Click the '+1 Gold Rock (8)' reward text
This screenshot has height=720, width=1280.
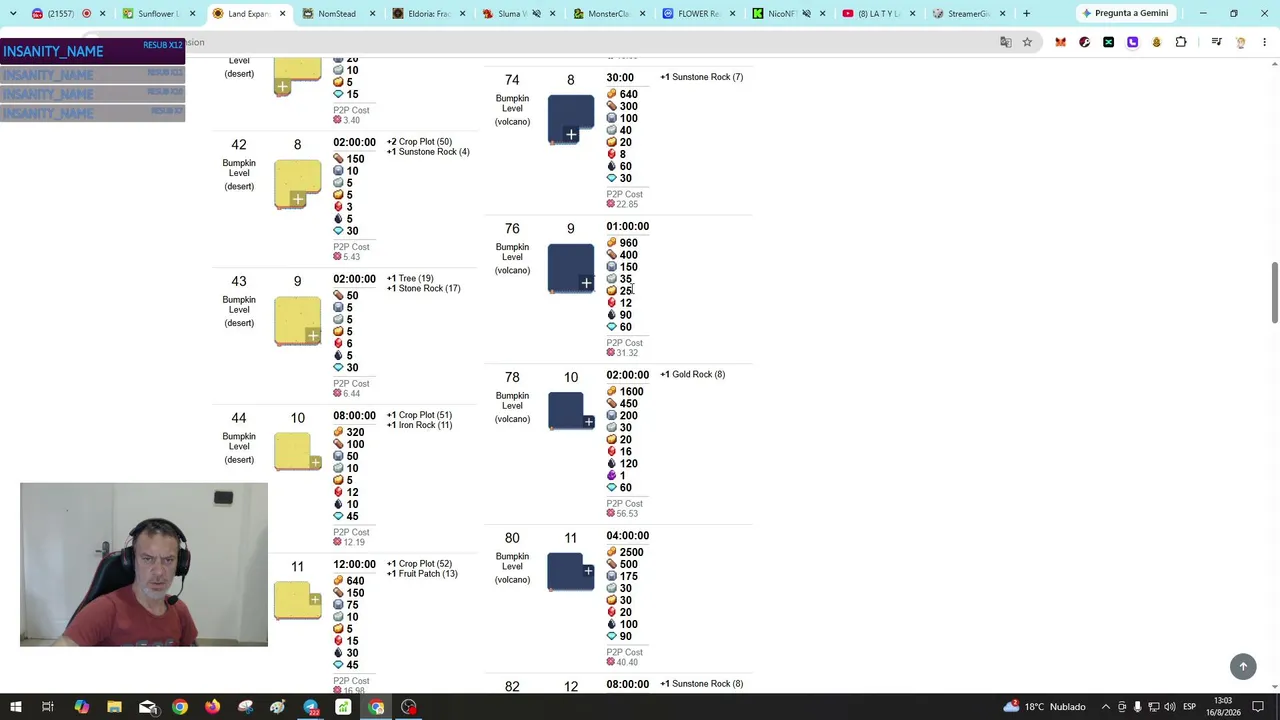pos(693,375)
